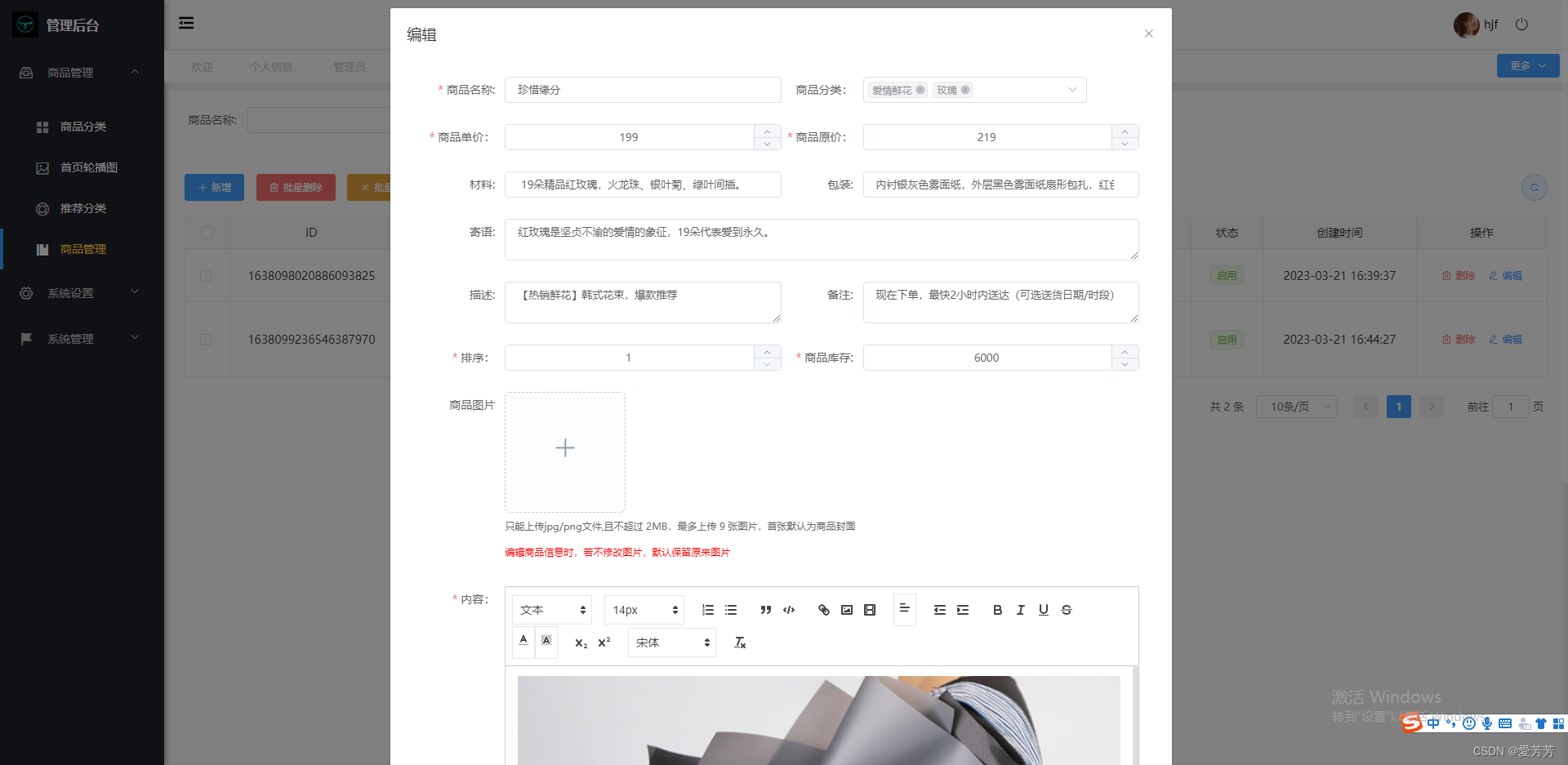Toggle strikethrough formatting
Image resolution: width=1568 pixels, height=765 pixels.
click(x=1067, y=610)
